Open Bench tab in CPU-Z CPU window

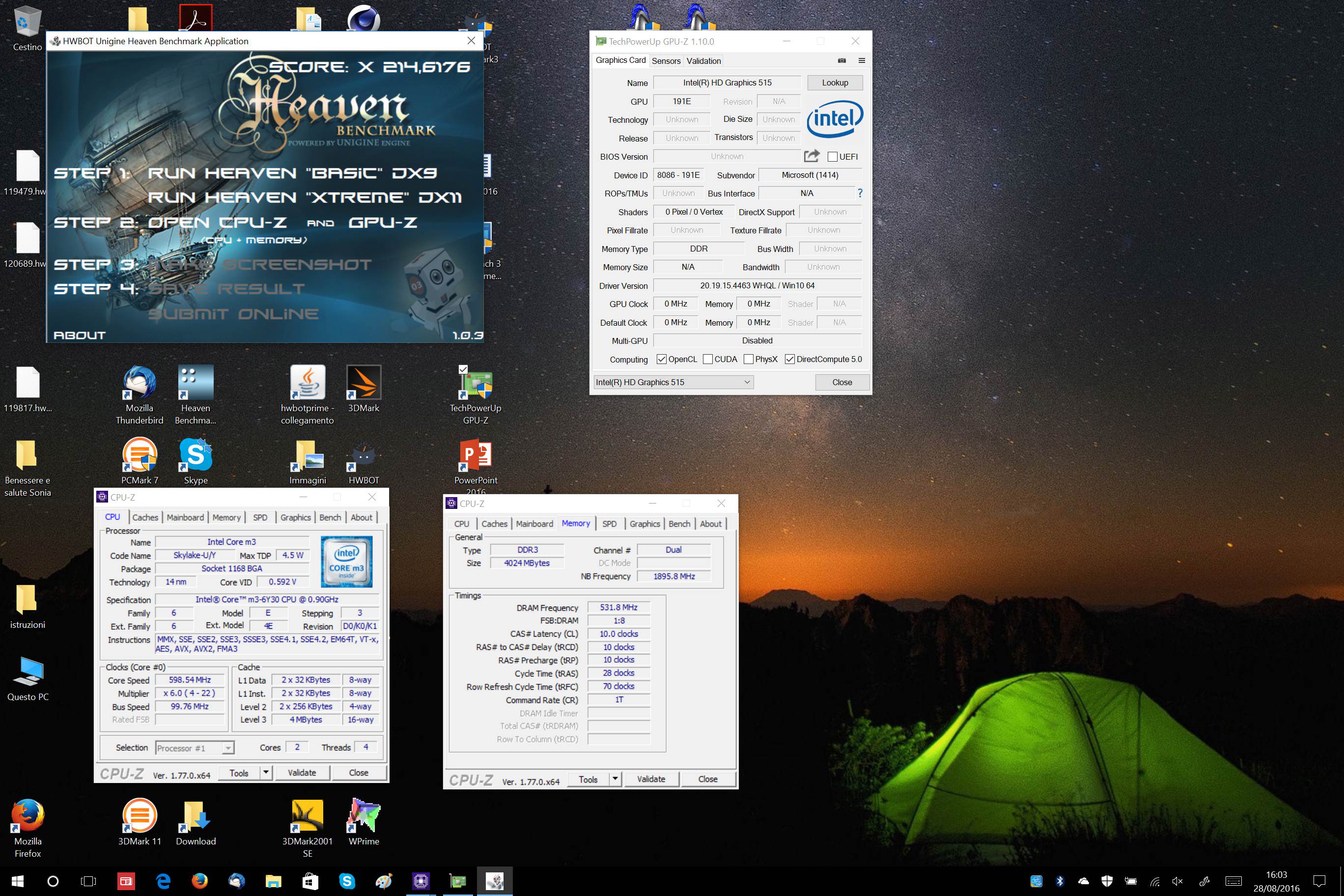tap(330, 517)
